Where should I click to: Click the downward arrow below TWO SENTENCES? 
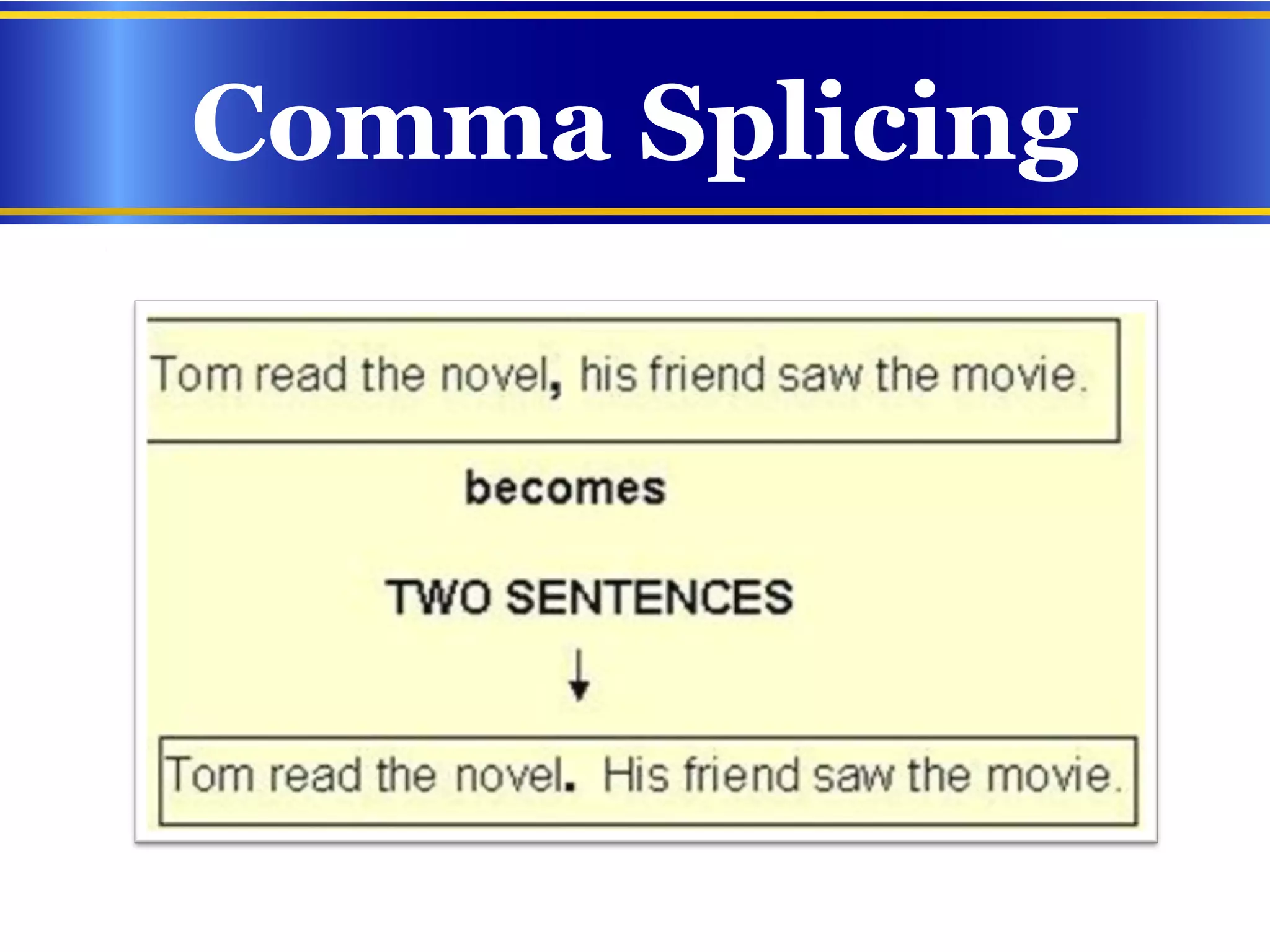(579, 675)
